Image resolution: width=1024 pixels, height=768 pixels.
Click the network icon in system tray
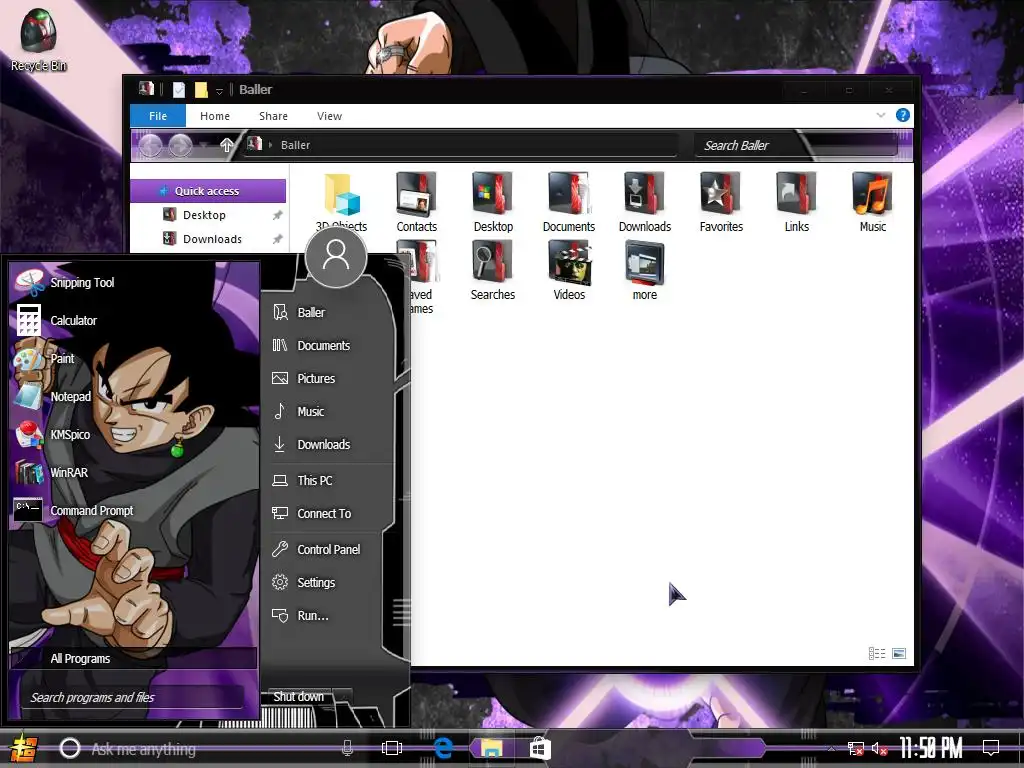pyautogui.click(x=856, y=748)
